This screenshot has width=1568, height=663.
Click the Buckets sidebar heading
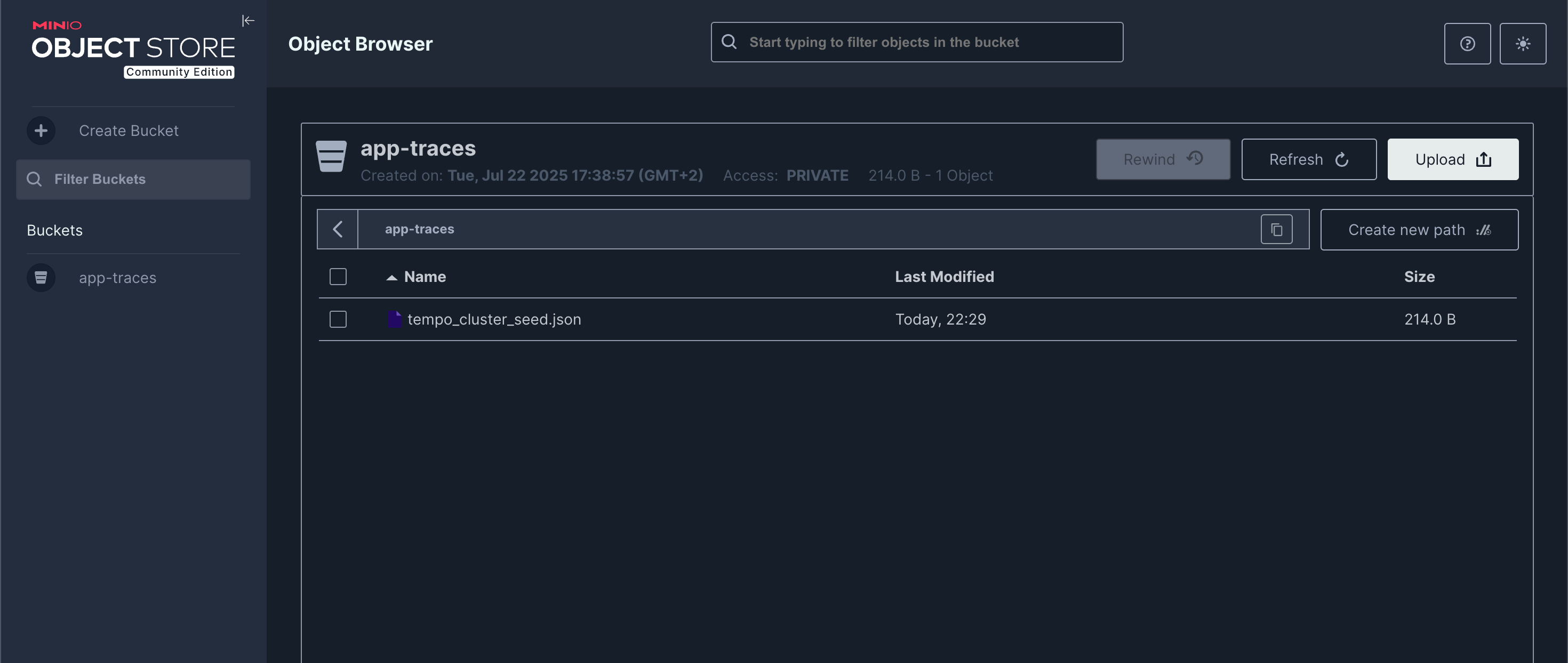click(55, 231)
